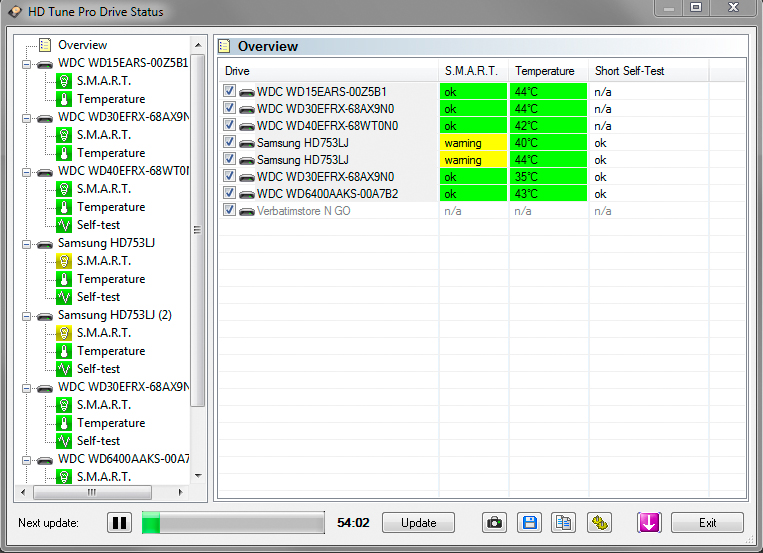
Task: Open Overview in the tree
Action: [82, 45]
